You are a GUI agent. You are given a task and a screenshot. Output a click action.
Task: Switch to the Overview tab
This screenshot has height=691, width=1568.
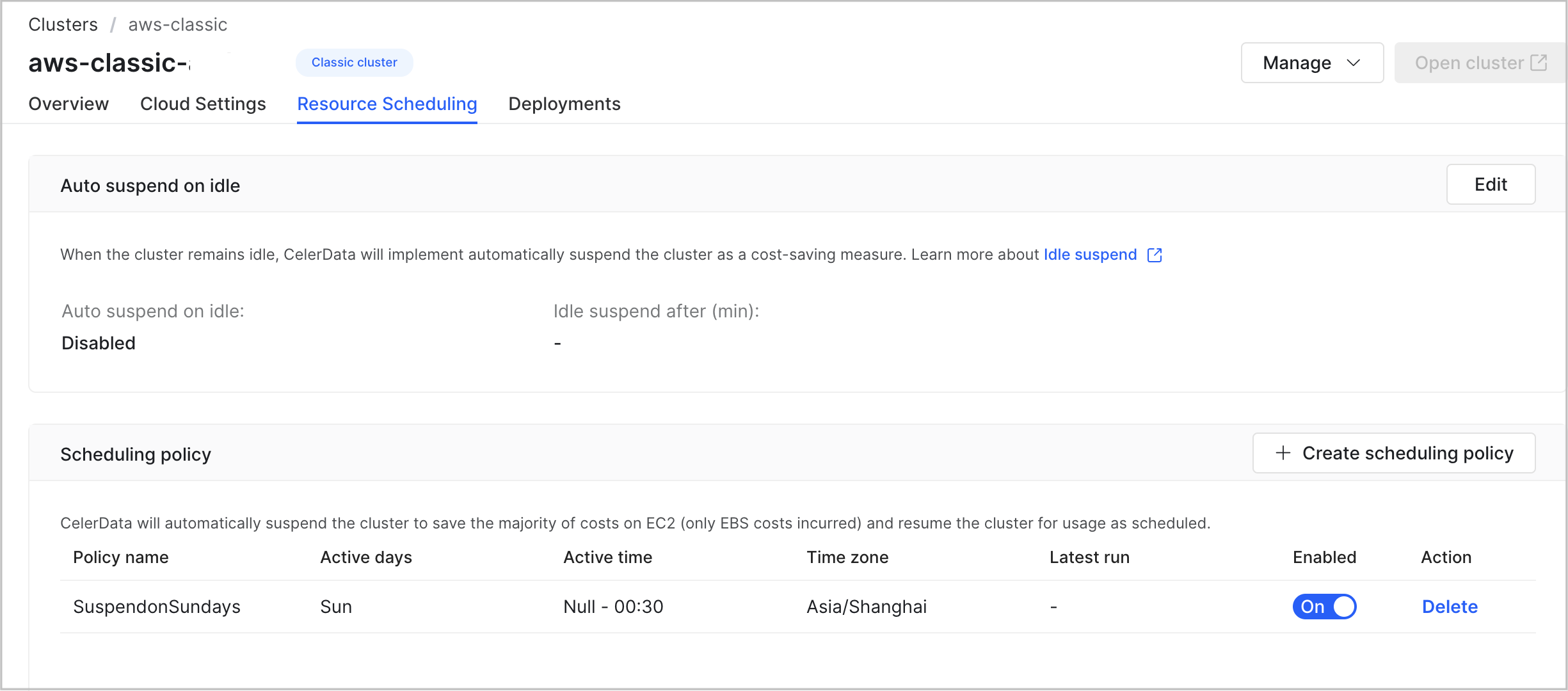coord(68,104)
